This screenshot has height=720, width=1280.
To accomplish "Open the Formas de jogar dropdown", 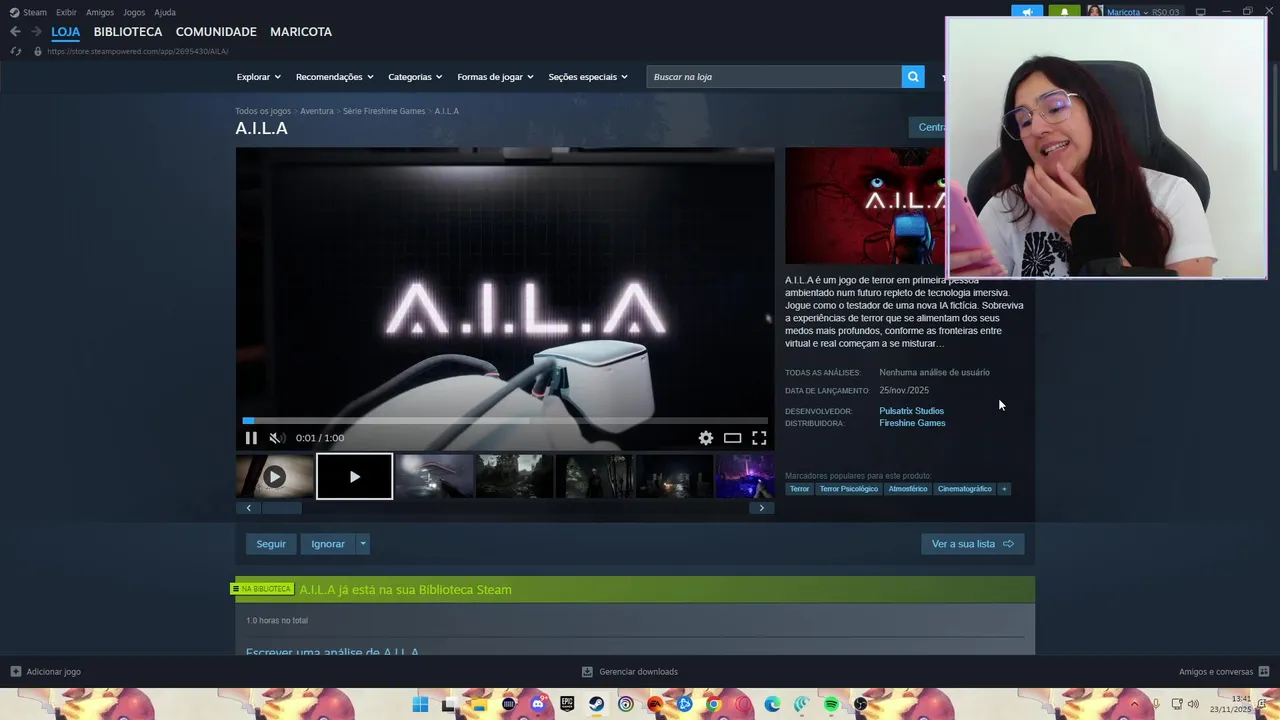I will click(496, 77).
